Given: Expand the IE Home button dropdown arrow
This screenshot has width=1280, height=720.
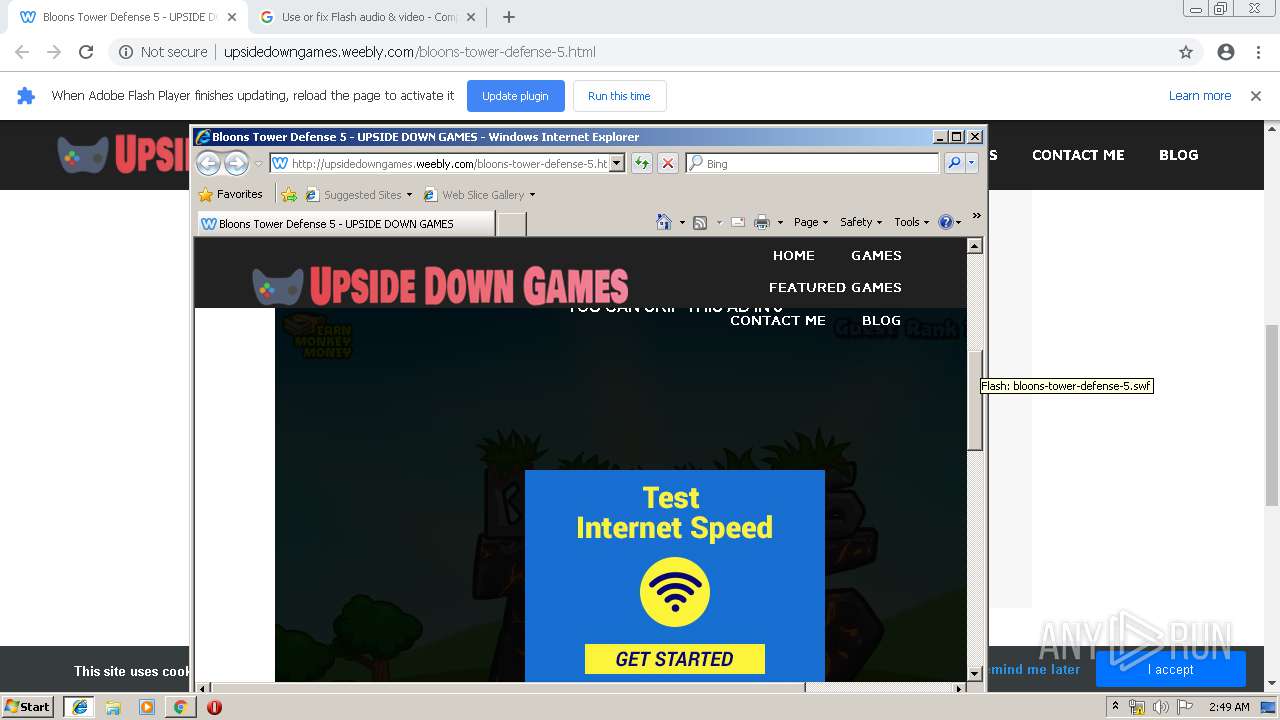Looking at the screenshot, I should pos(682,223).
